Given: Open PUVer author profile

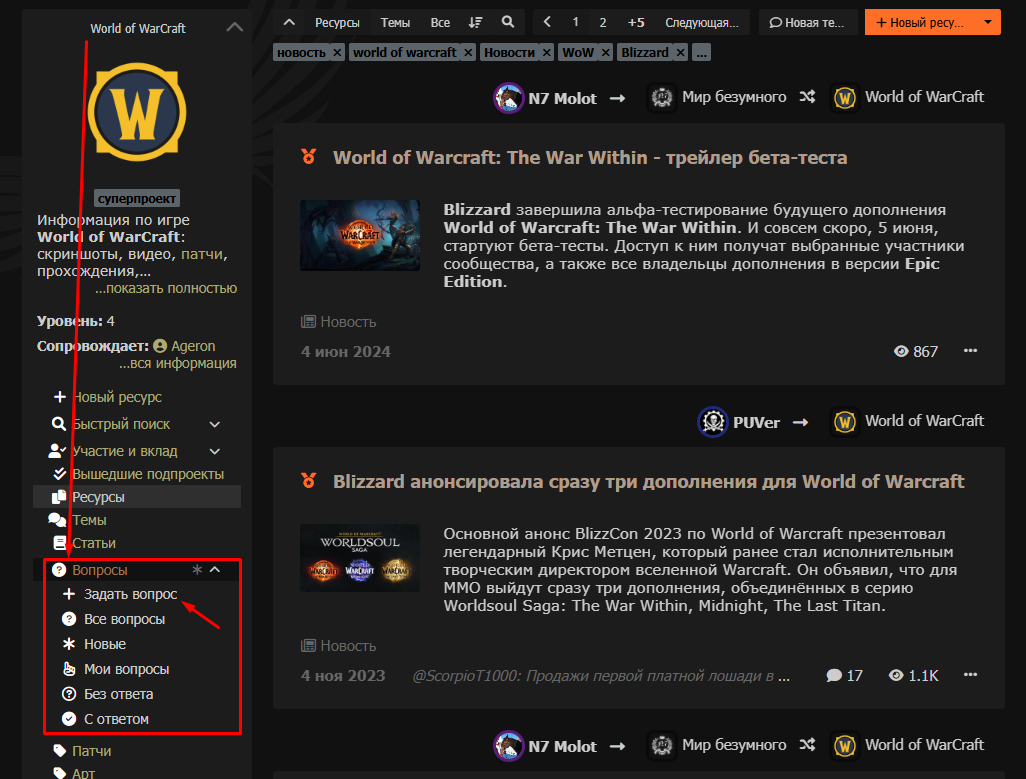Looking at the screenshot, I should (x=756, y=423).
